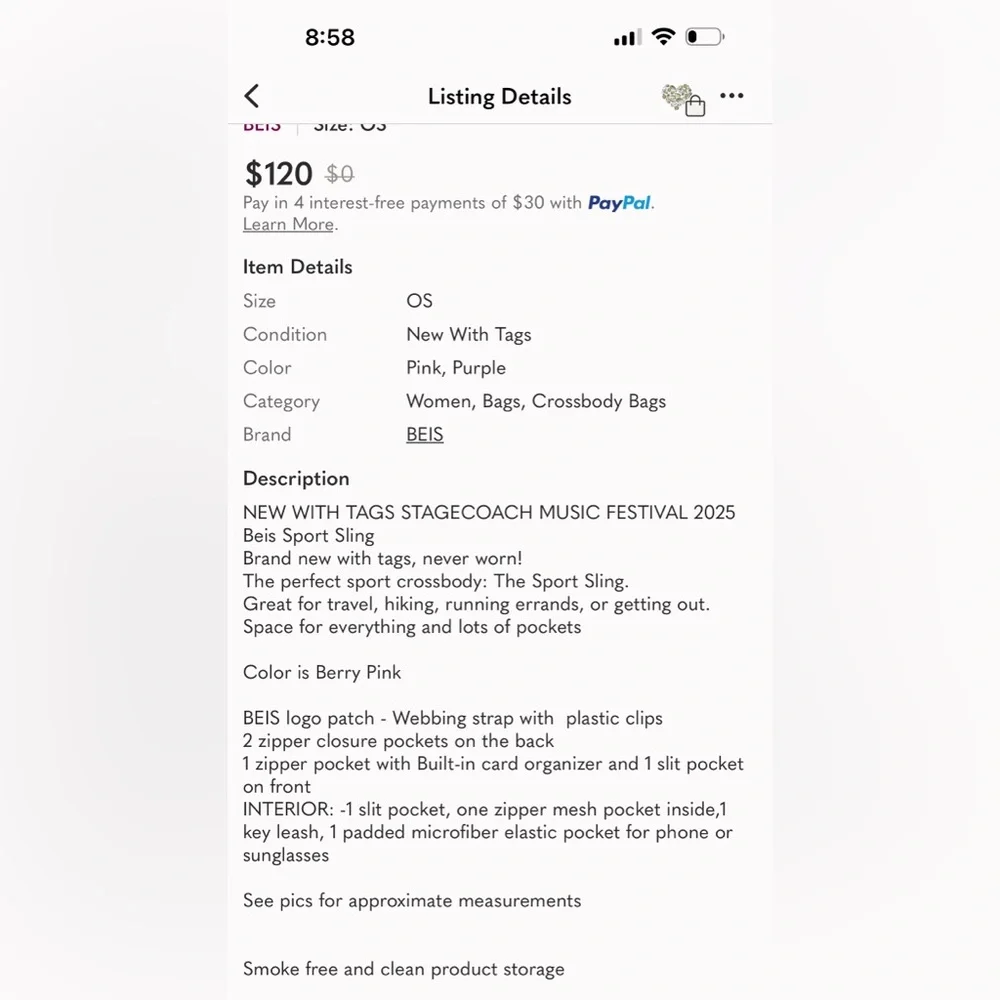Image resolution: width=1000 pixels, height=1000 pixels.
Task: Tap the Pink, Purple color value
Action: tap(456, 368)
